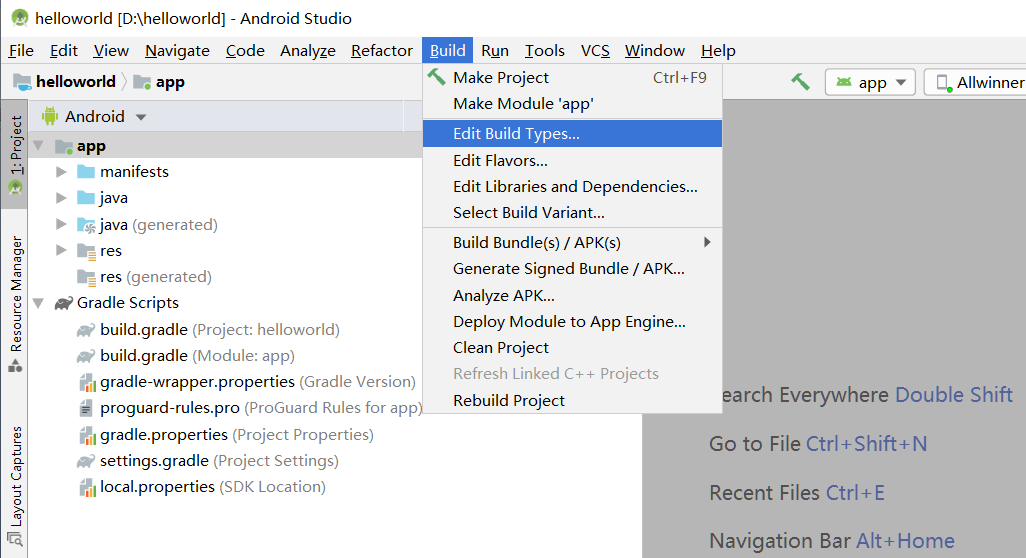The height and width of the screenshot is (558, 1026).
Task: Select the manifests folder icon
Action: (x=86, y=171)
